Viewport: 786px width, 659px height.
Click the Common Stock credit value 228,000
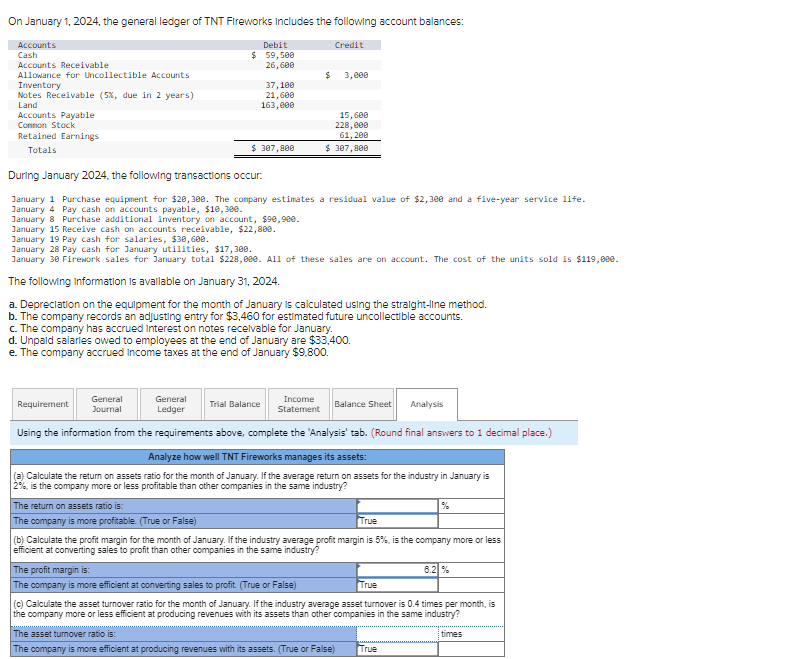click(x=352, y=125)
